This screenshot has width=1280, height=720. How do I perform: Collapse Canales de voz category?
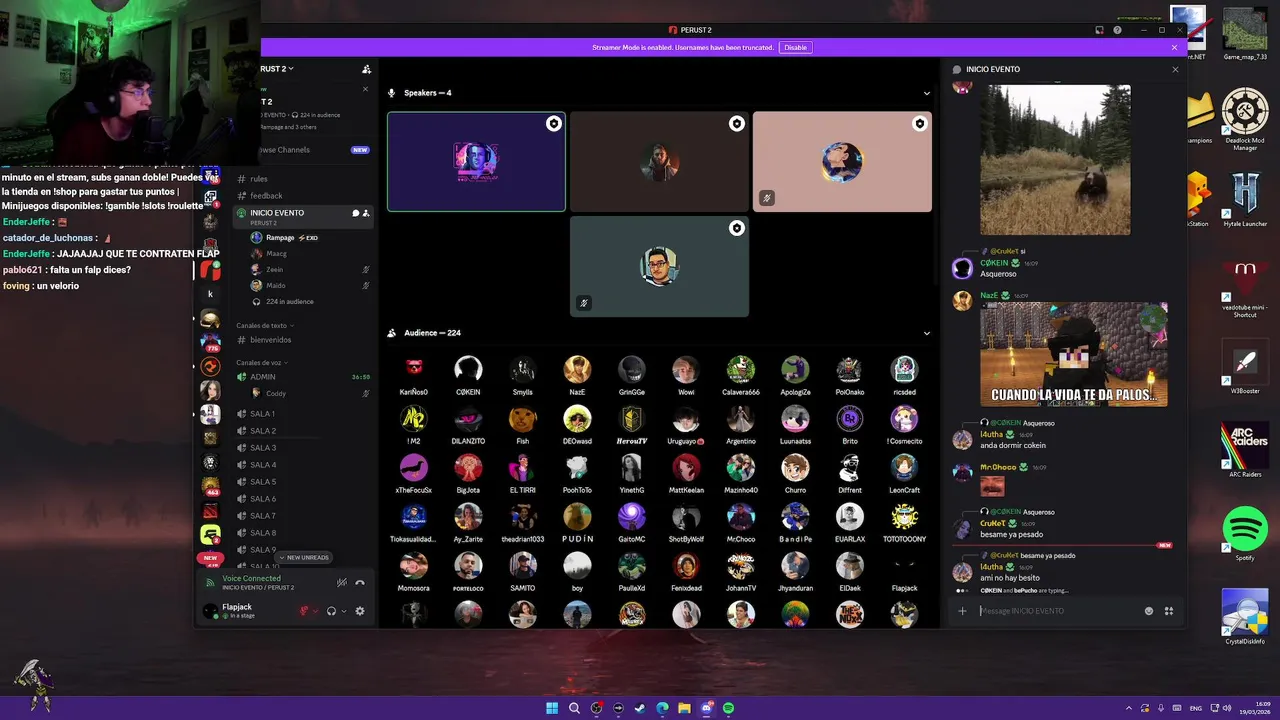pos(262,362)
